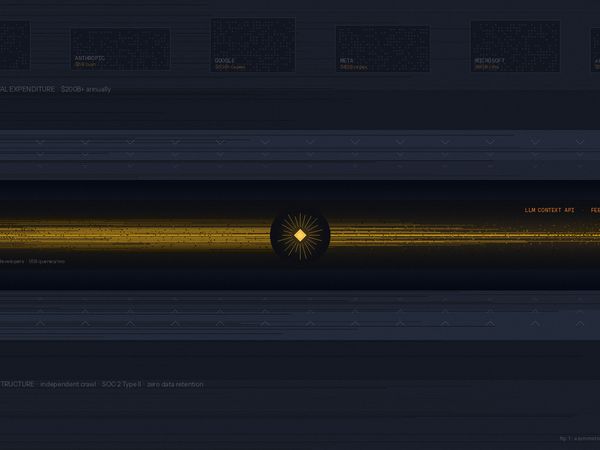Screen dimensions: 600x450
Task: Click the down chevron above LLM CONTEXT API
Action: tap(534, 143)
